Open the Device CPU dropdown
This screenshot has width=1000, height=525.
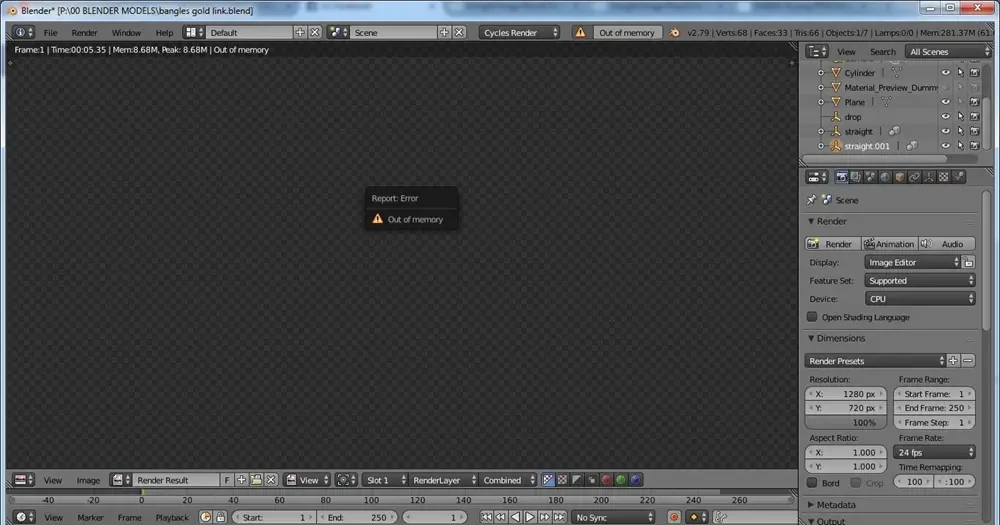click(920, 299)
